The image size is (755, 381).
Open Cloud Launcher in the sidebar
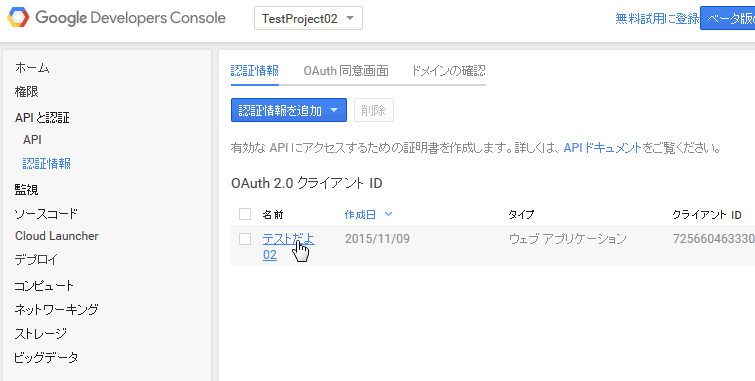(57, 236)
